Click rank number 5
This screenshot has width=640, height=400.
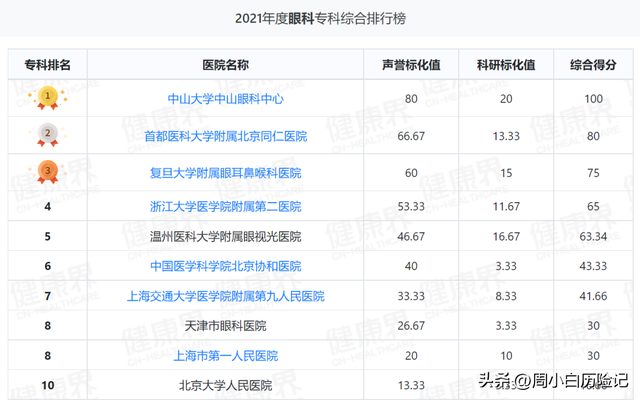[48, 236]
